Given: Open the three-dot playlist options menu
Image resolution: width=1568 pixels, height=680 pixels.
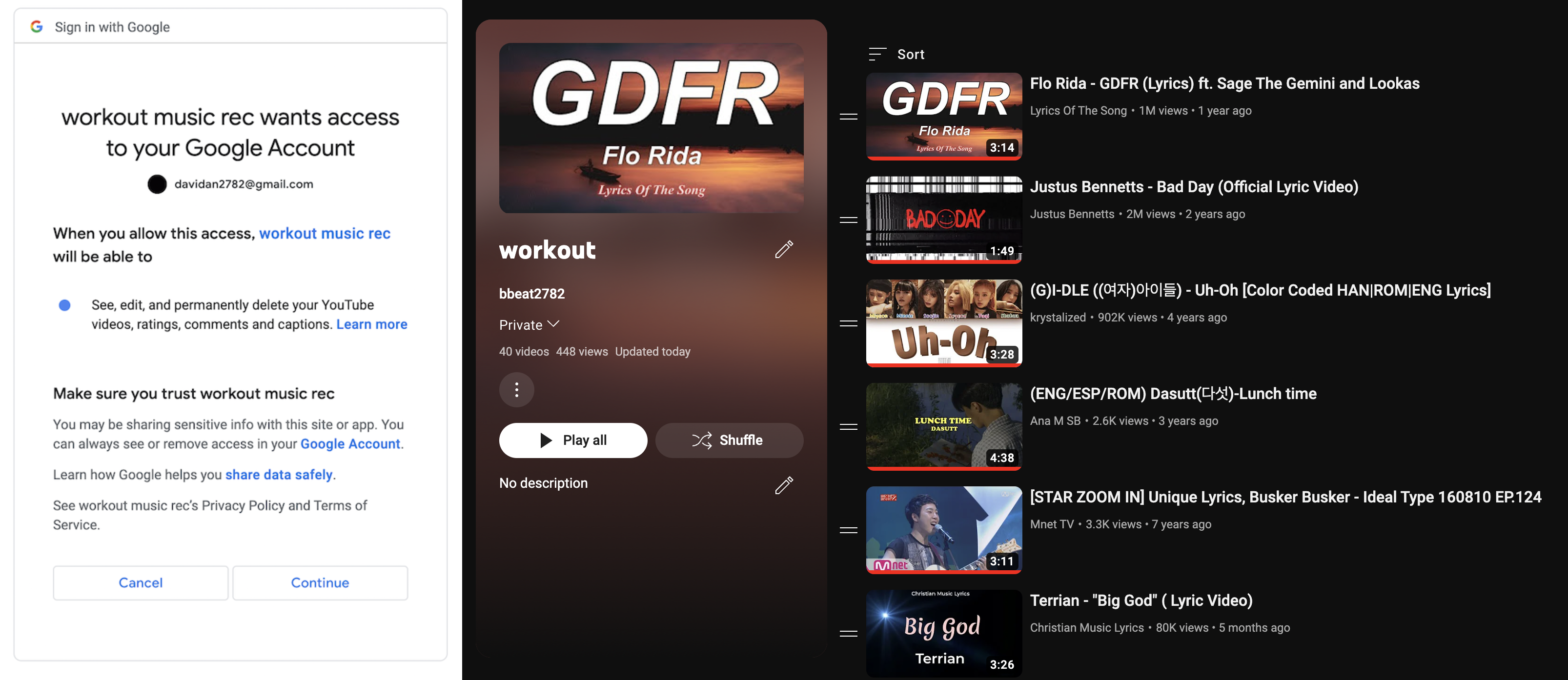Looking at the screenshot, I should click(516, 389).
